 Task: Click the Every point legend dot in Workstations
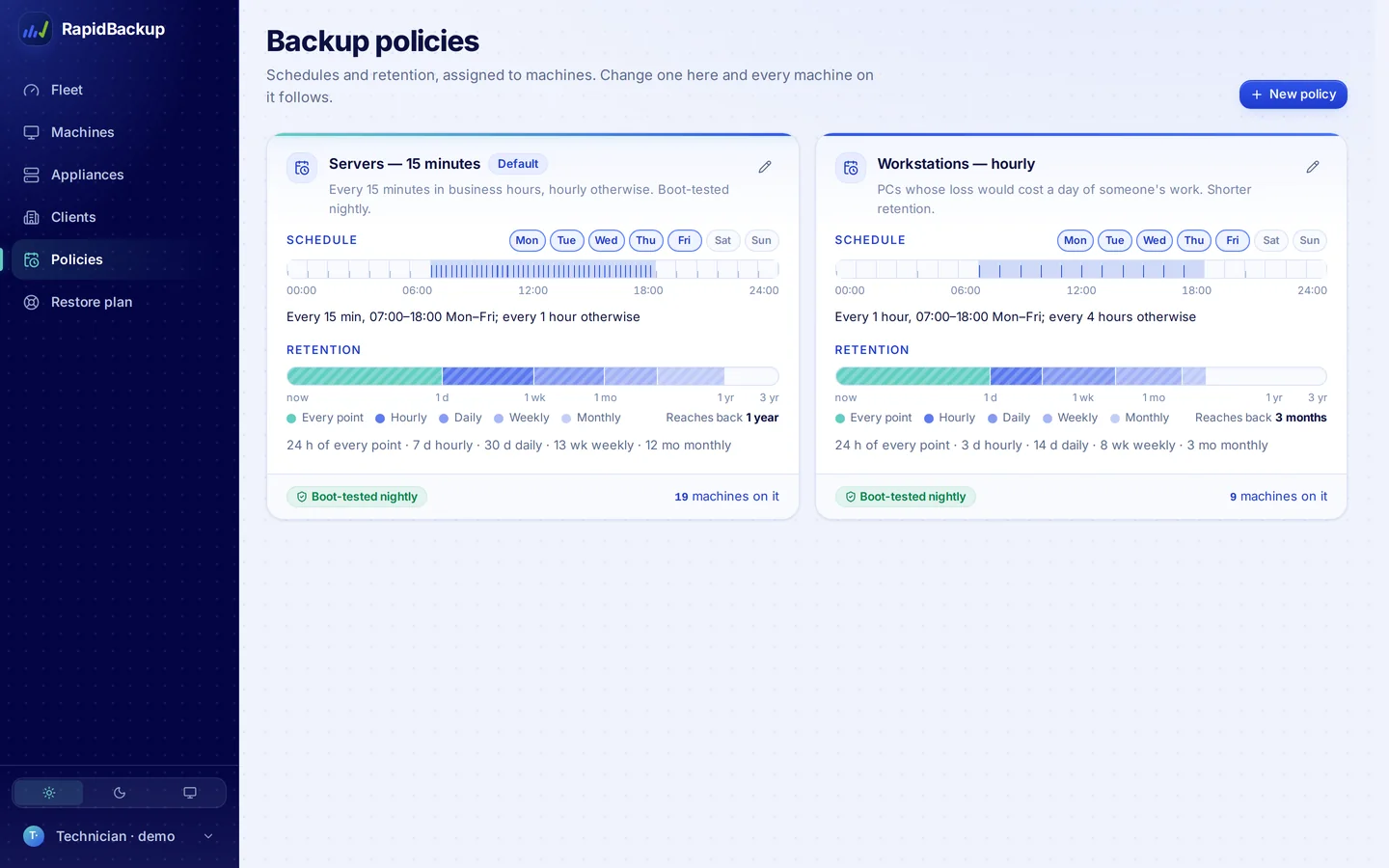point(840,419)
